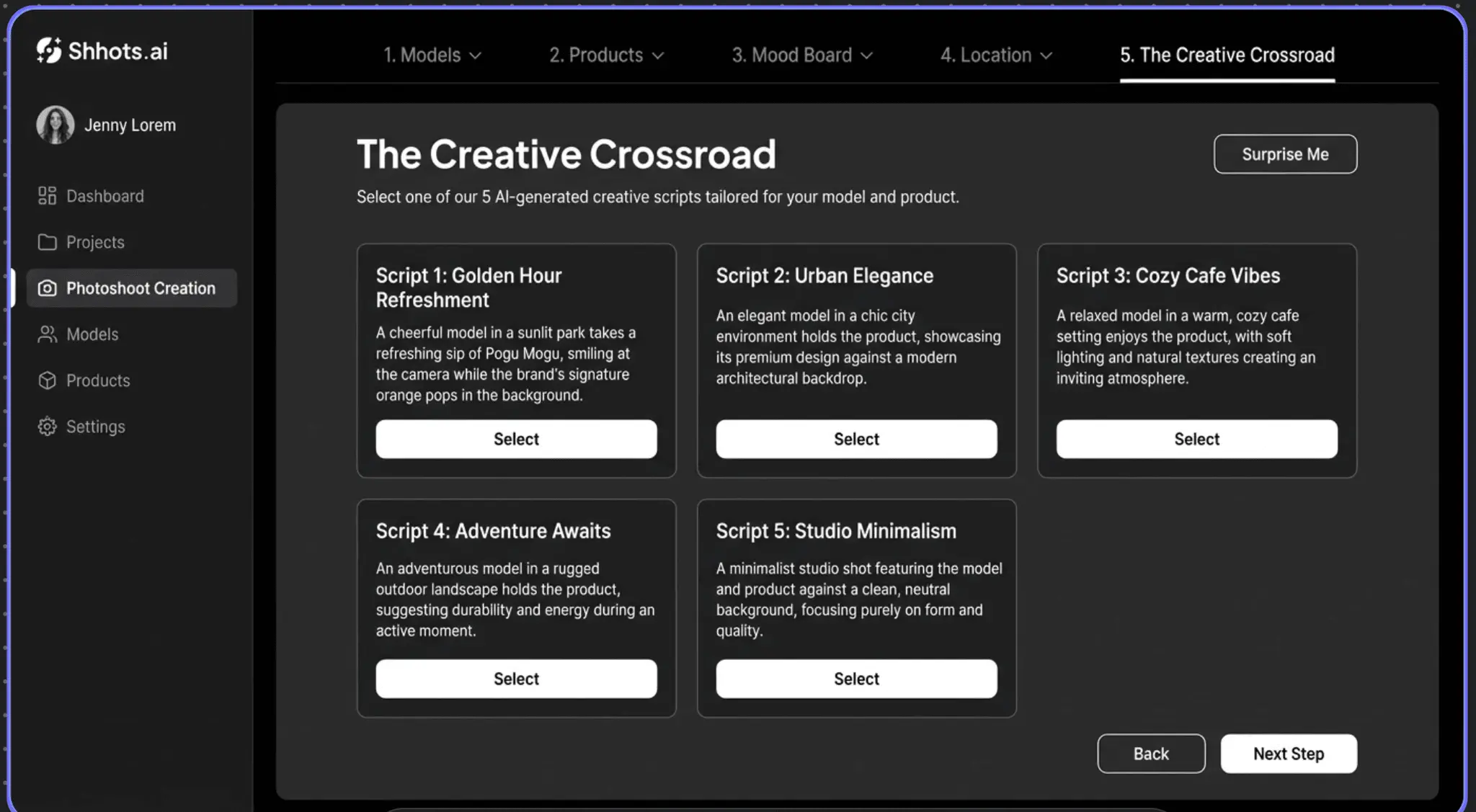Open the Settings gear icon
Viewport: 1476px width, 812px height.
click(x=47, y=427)
